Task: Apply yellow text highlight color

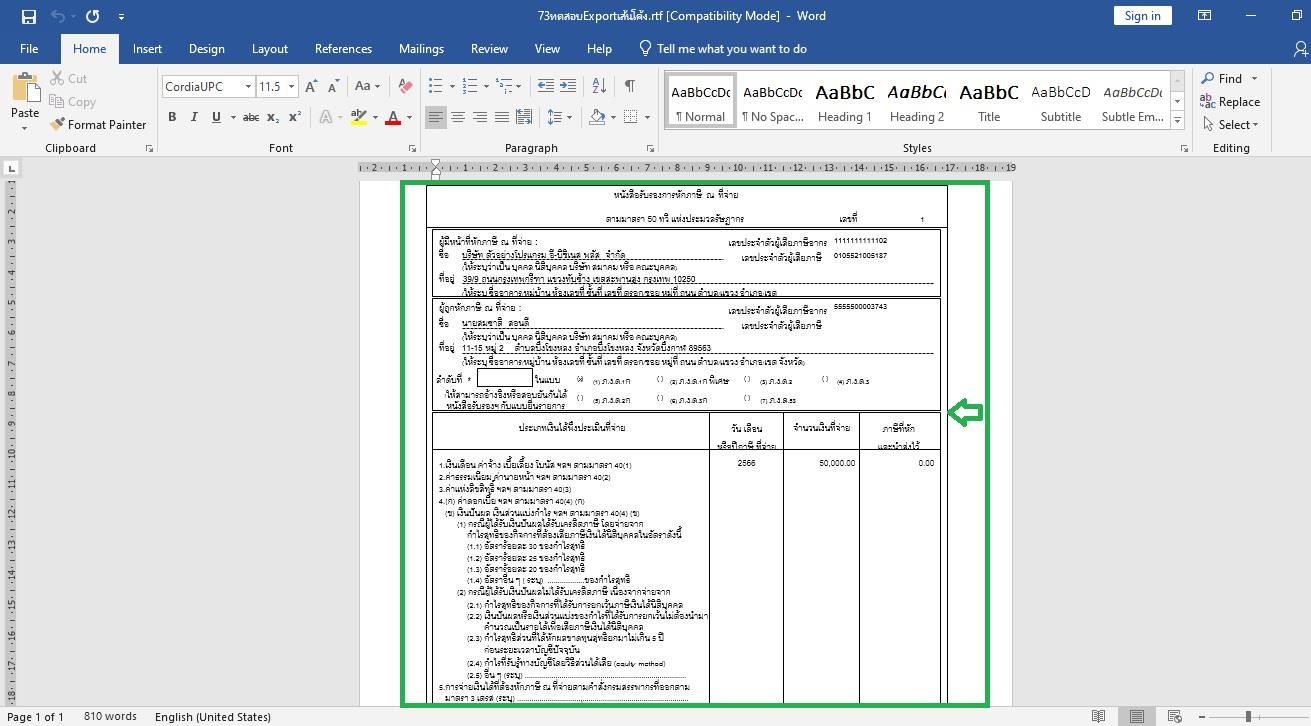Action: coord(359,117)
